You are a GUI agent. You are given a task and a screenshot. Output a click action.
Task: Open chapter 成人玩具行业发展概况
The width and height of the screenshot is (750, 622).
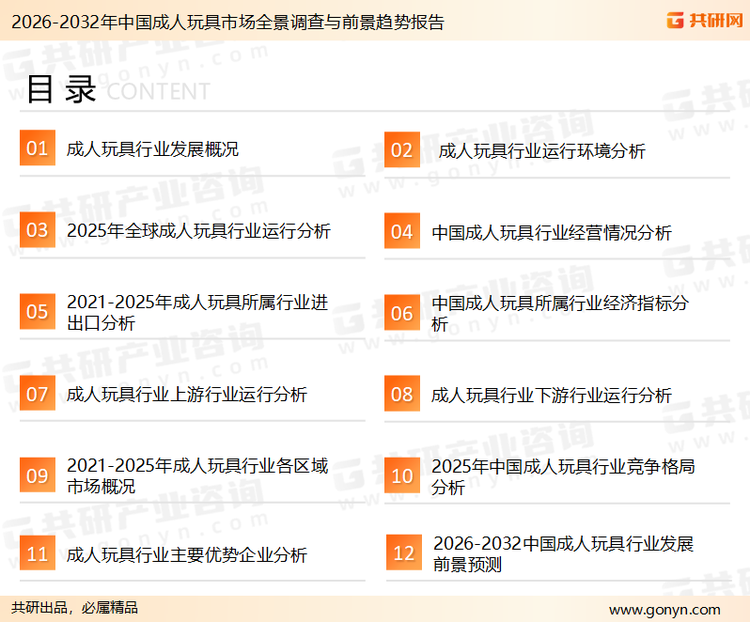click(x=152, y=150)
